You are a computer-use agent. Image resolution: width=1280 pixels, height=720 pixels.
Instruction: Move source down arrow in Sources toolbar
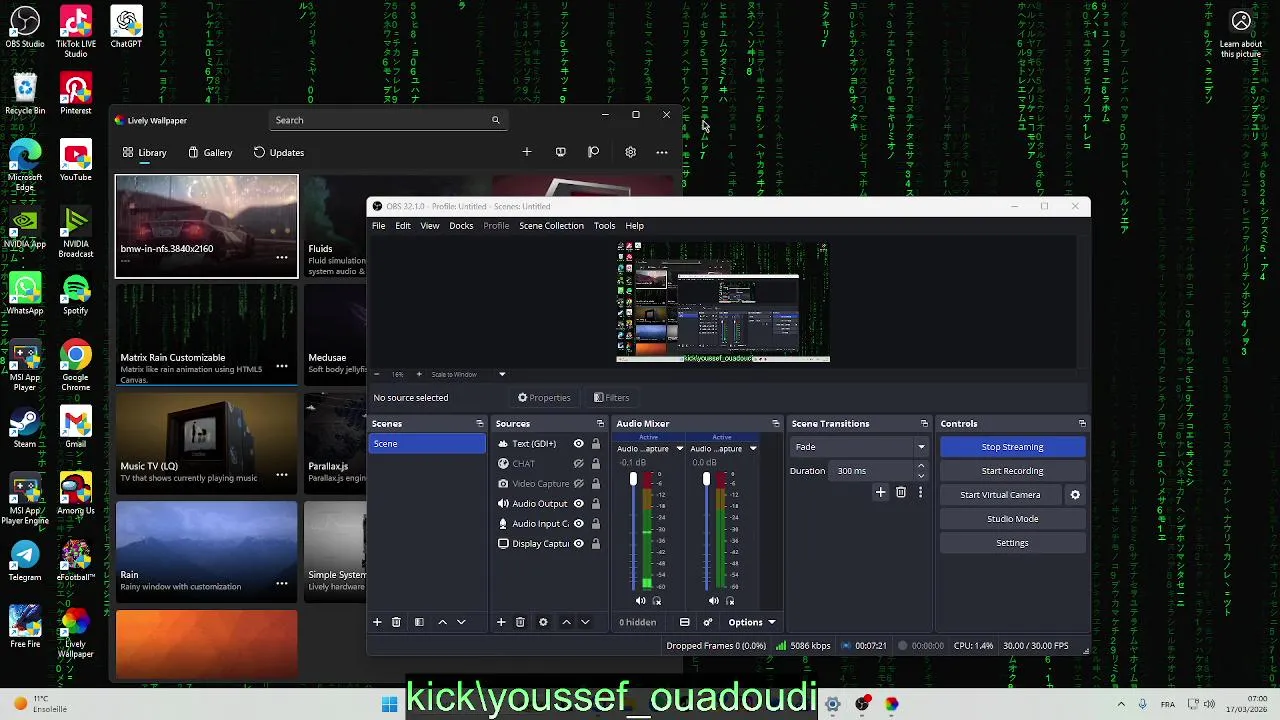[x=585, y=622]
